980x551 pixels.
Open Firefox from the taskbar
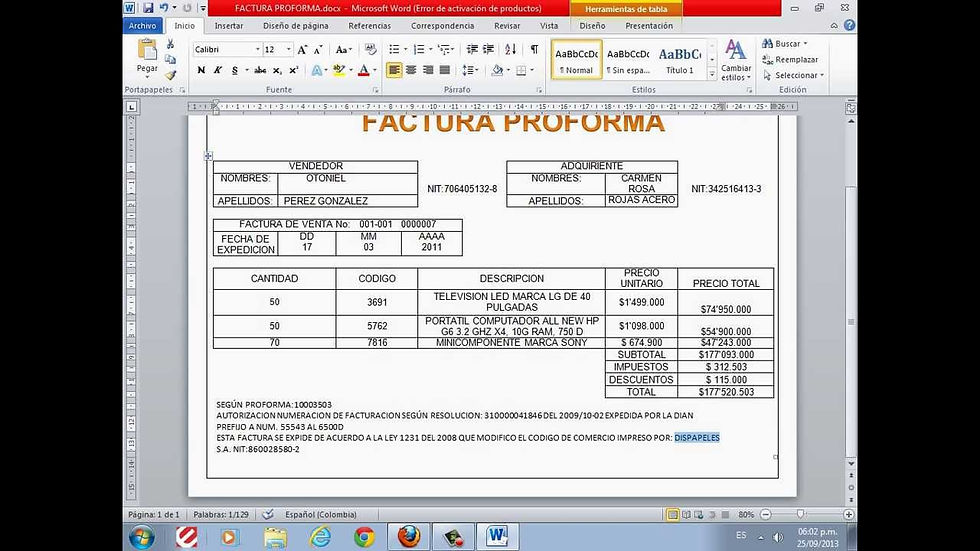click(x=409, y=537)
